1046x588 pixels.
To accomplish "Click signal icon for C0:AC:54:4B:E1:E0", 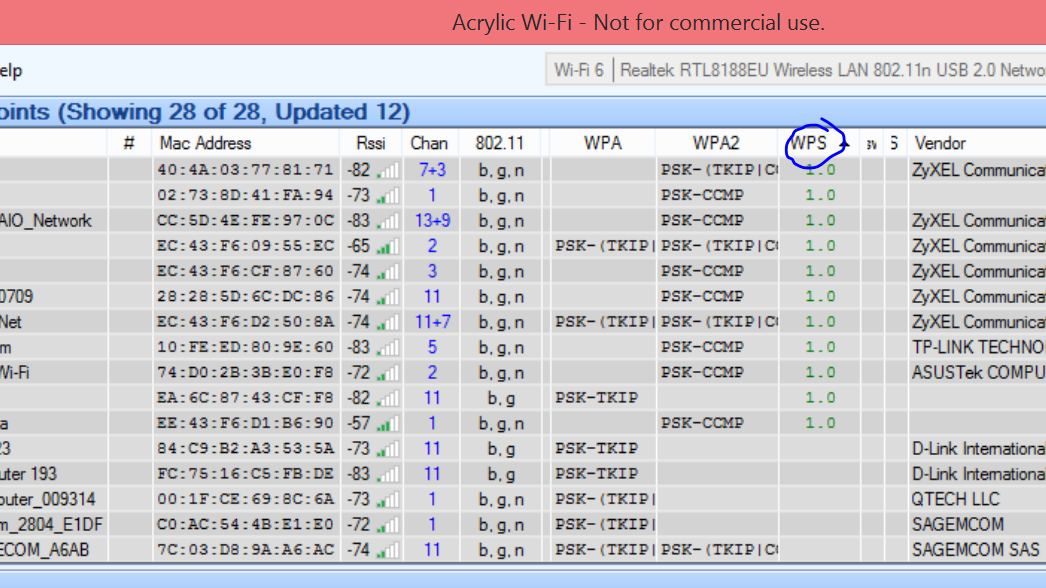I will 388,525.
